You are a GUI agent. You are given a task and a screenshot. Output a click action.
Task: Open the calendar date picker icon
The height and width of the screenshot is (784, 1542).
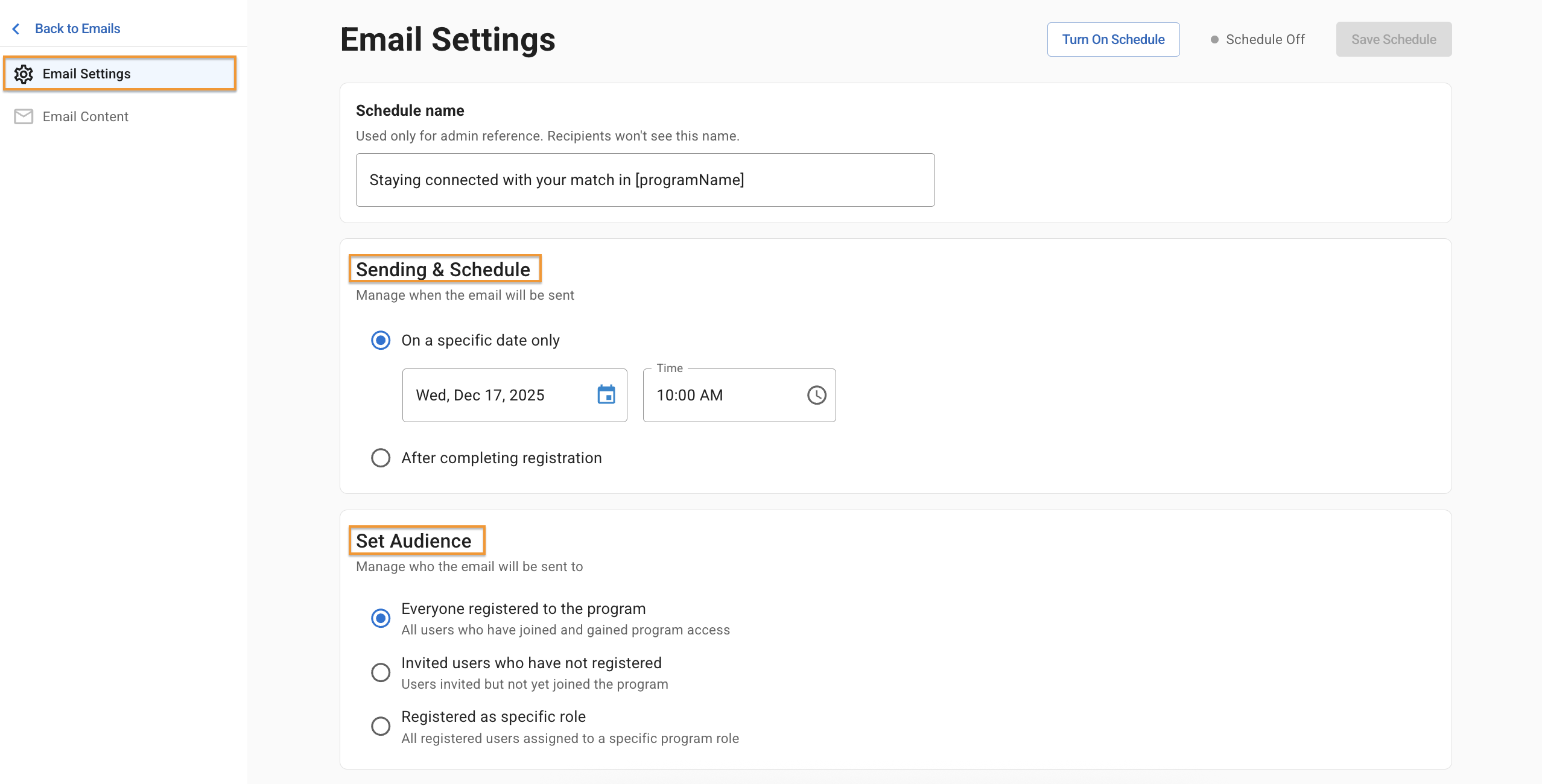pos(606,395)
